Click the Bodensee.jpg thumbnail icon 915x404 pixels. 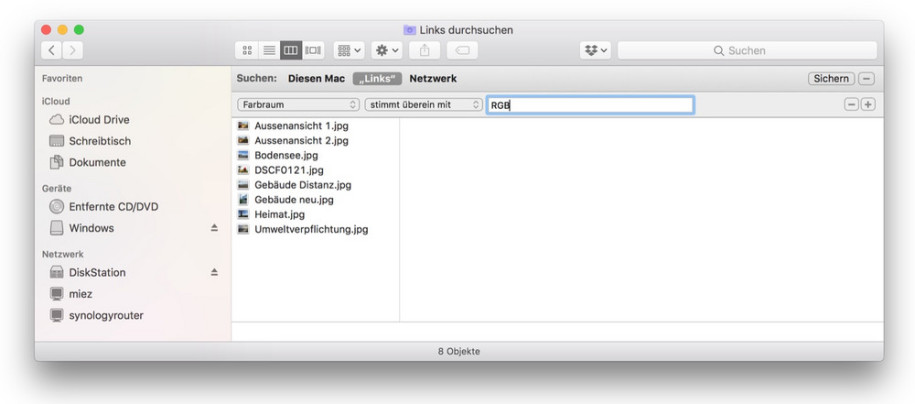[243, 155]
